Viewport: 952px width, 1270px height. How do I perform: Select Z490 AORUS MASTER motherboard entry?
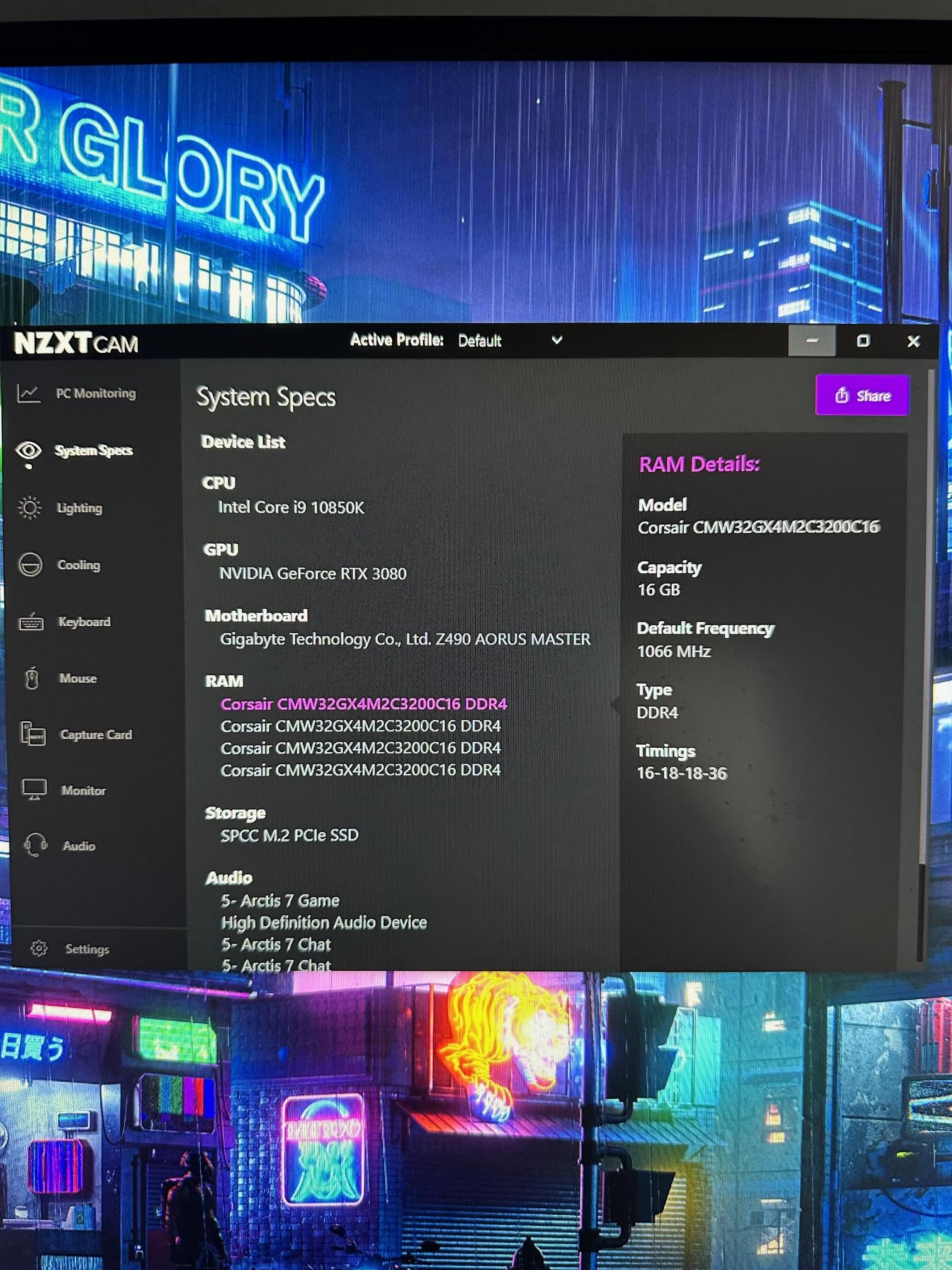pyautogui.click(x=405, y=639)
